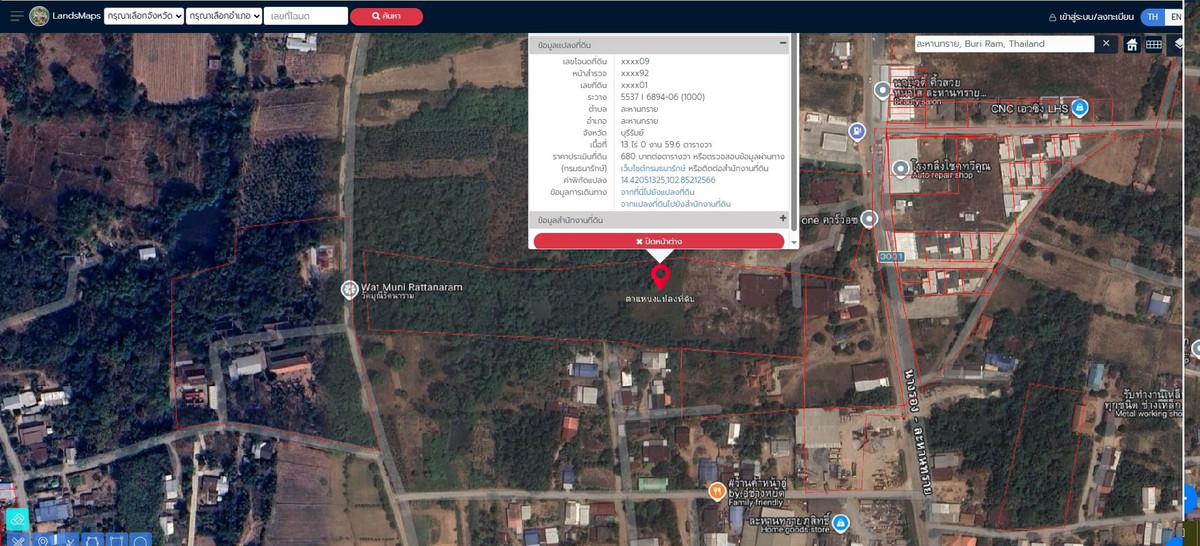Select the circle drawing tool

(x=141, y=540)
